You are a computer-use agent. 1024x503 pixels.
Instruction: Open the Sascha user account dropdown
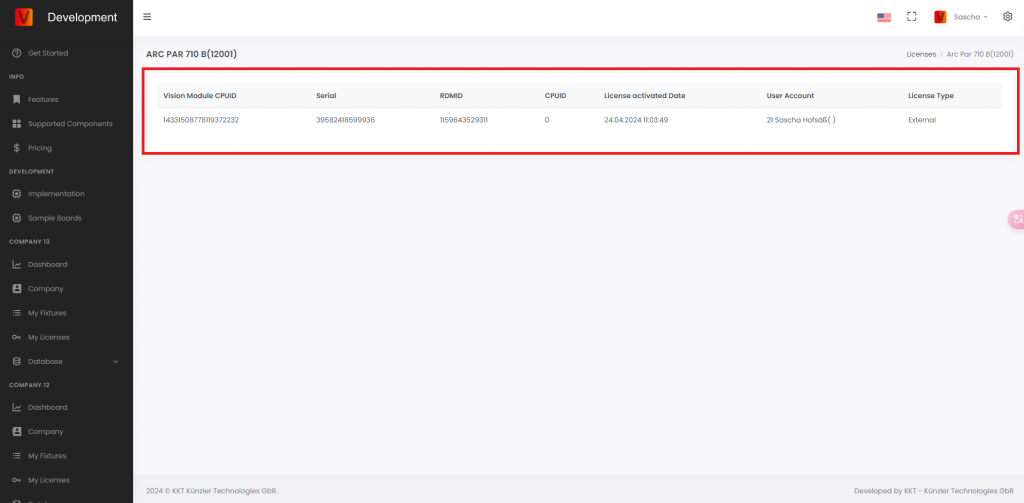[x=961, y=17]
